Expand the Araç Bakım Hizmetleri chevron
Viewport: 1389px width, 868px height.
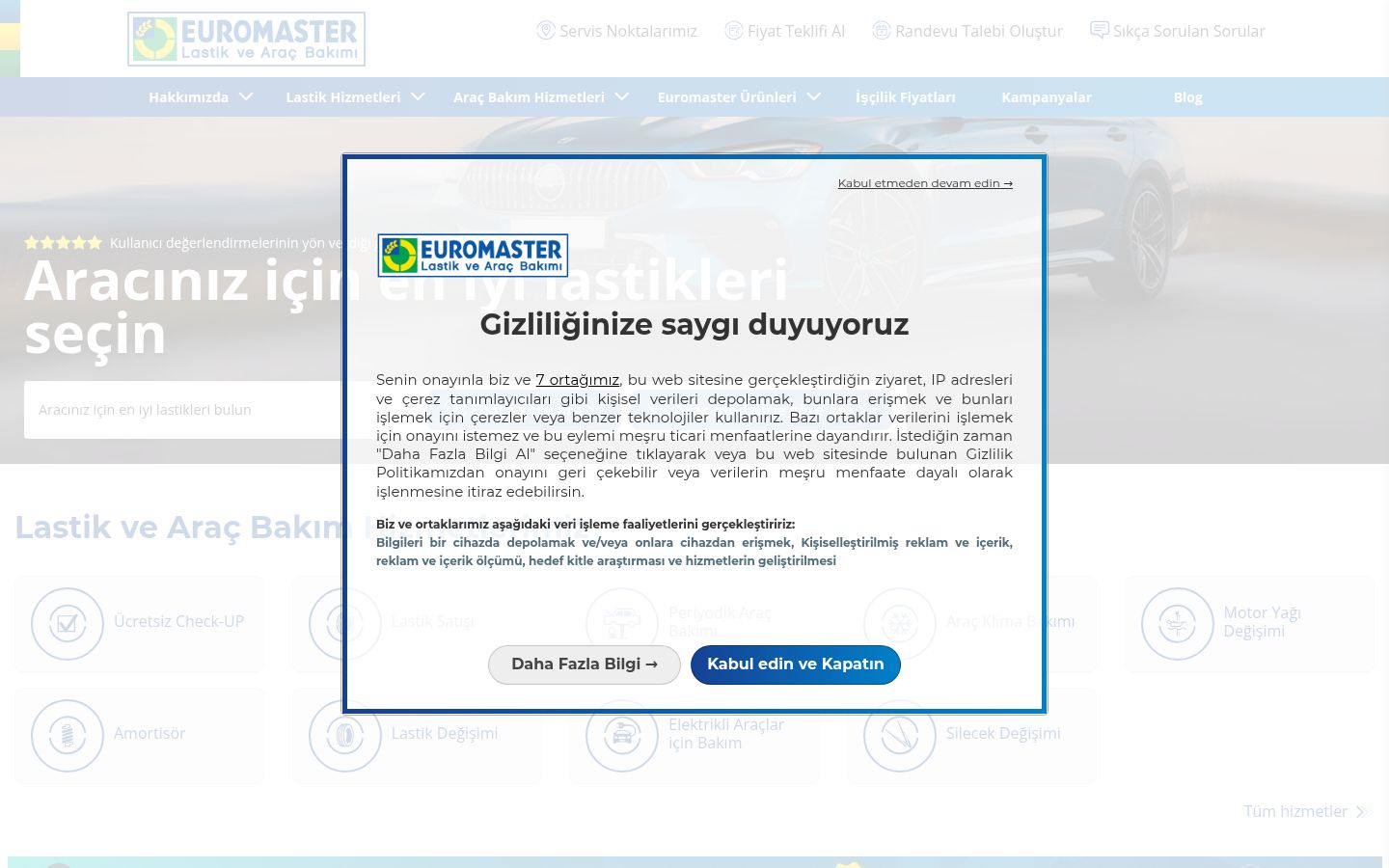point(622,96)
